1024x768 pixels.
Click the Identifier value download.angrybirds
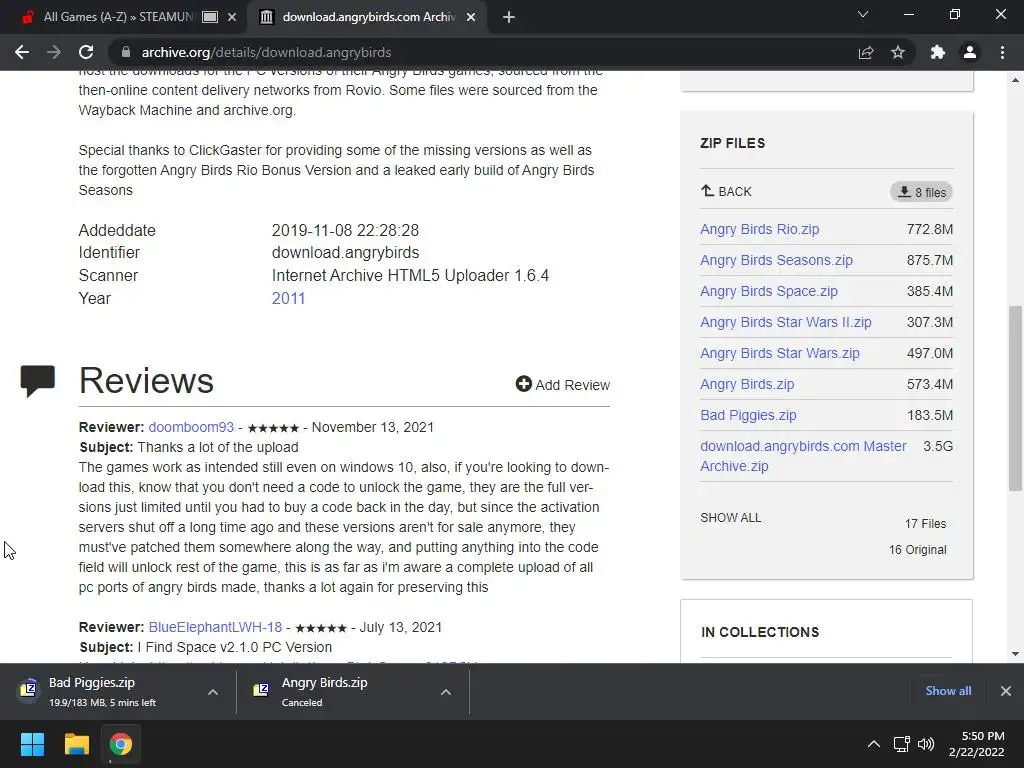(x=345, y=253)
